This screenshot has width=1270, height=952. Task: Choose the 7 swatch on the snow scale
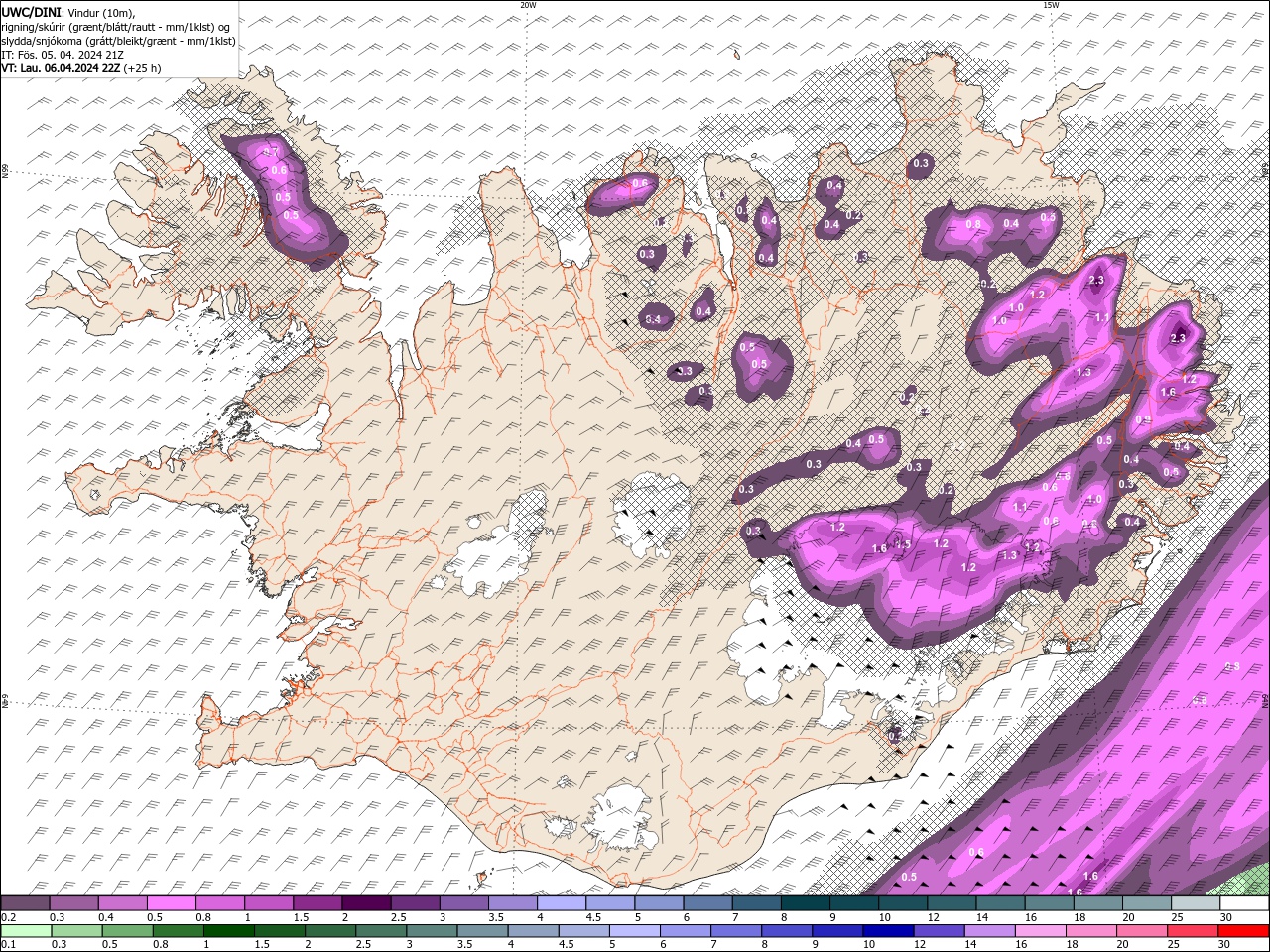[755, 903]
